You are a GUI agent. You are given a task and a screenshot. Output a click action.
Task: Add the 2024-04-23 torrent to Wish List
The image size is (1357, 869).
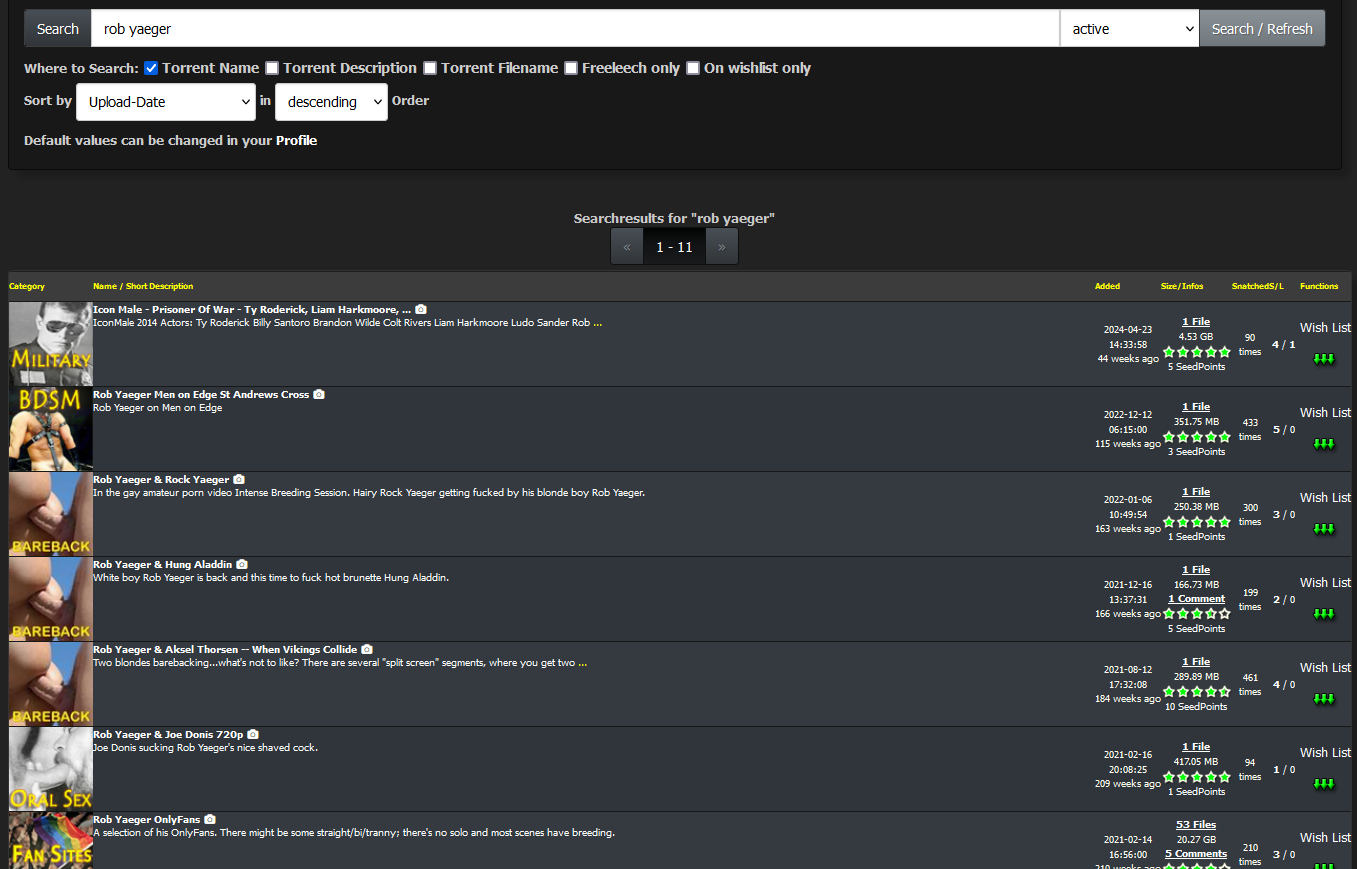[1324, 328]
